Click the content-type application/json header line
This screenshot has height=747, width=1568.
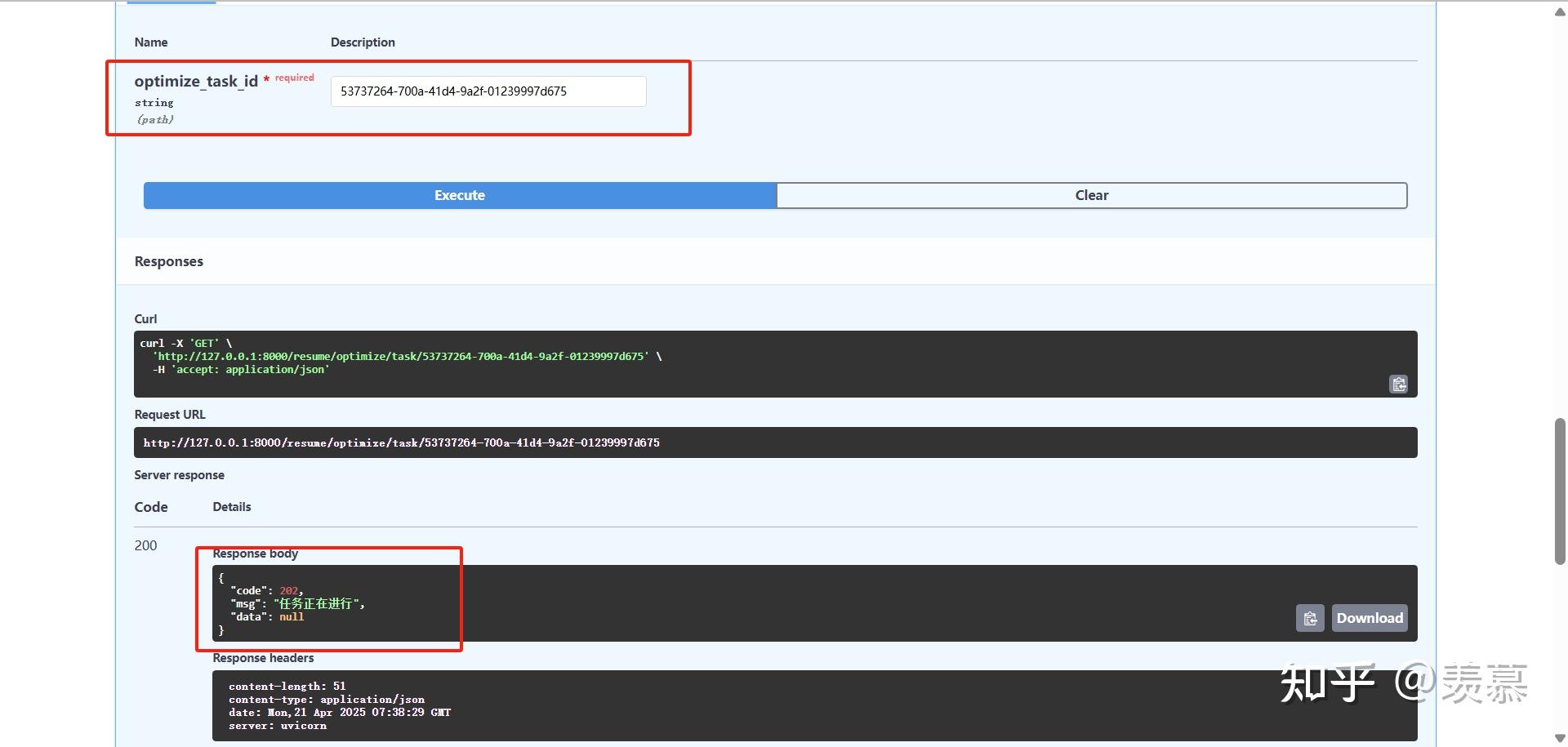coord(326,699)
